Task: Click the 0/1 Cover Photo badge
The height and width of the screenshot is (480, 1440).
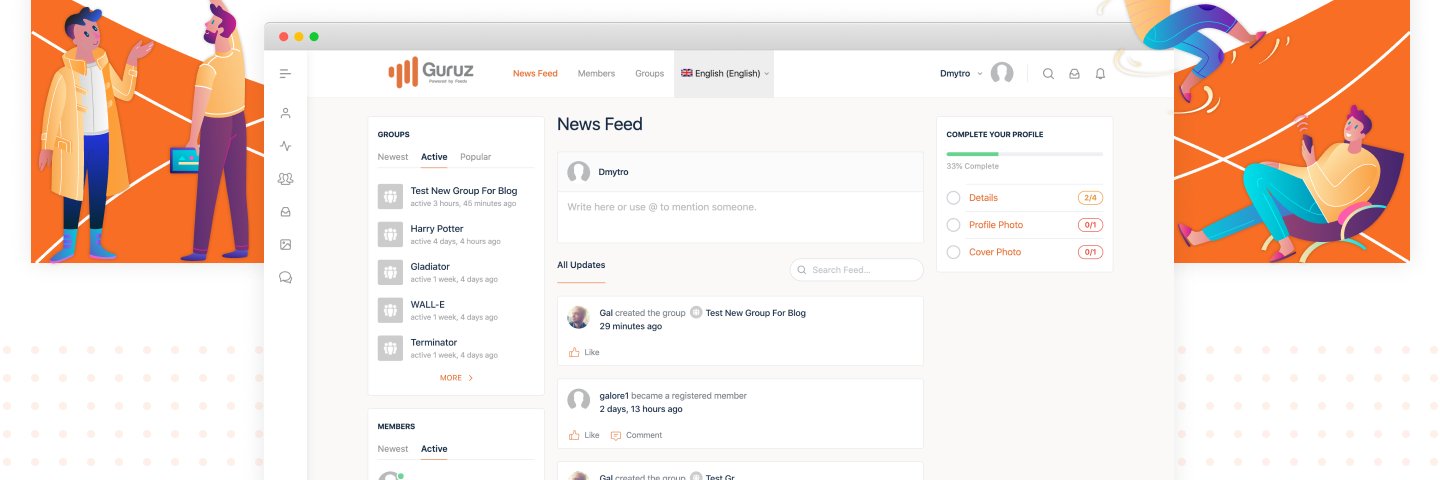Action: (1090, 252)
